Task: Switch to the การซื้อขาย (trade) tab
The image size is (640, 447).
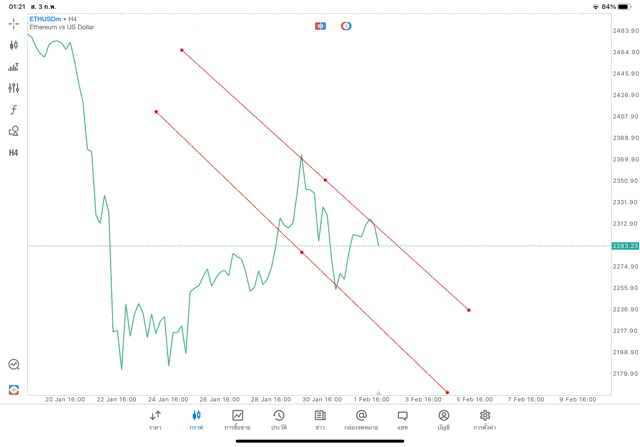Action: [237, 419]
